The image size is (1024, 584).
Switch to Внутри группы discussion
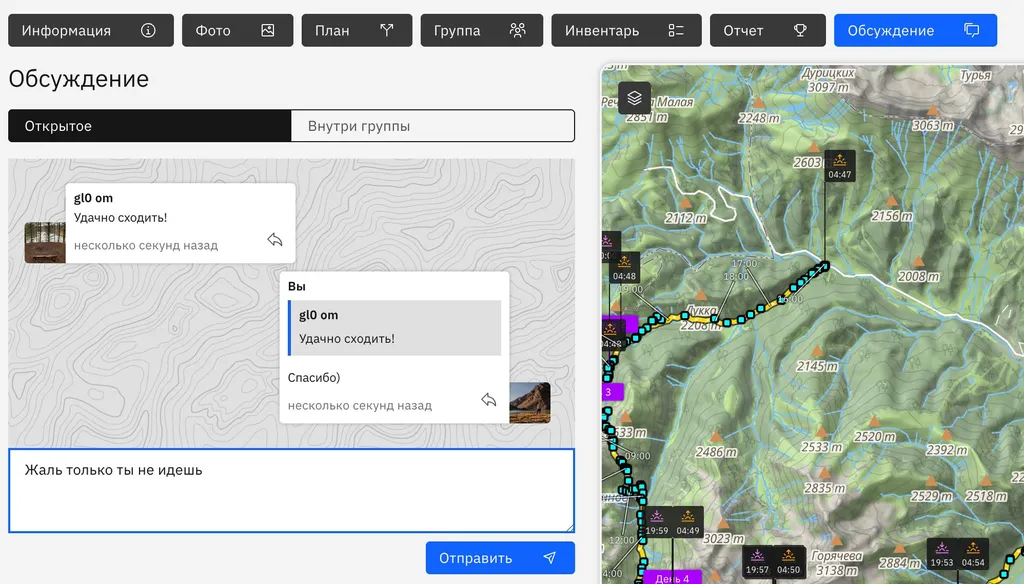click(x=432, y=126)
